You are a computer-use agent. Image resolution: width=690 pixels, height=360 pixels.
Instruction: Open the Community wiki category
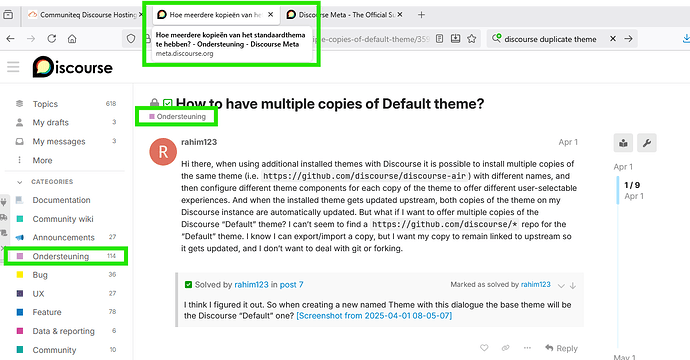(x=63, y=219)
